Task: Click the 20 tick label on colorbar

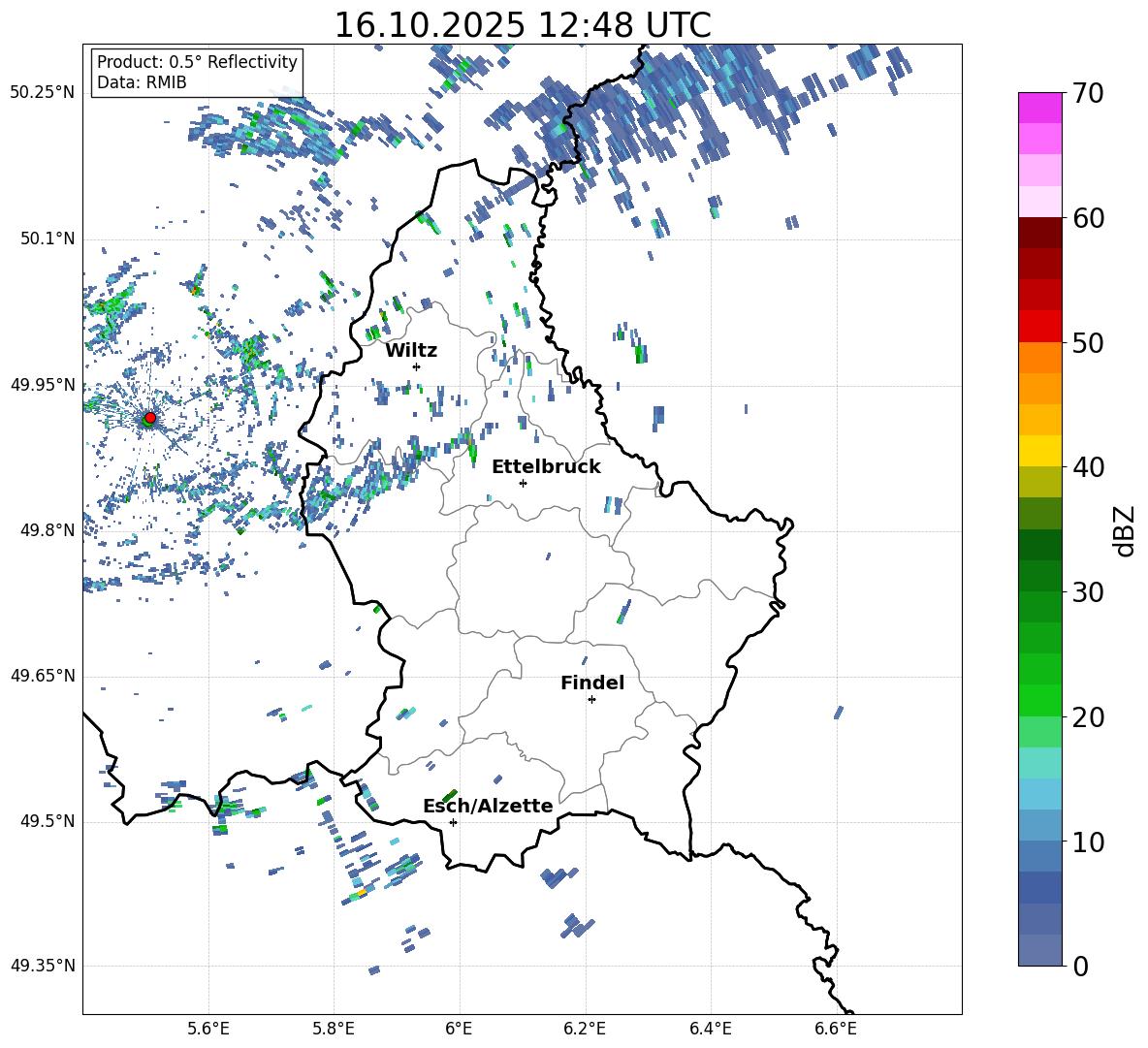Action: (1088, 716)
